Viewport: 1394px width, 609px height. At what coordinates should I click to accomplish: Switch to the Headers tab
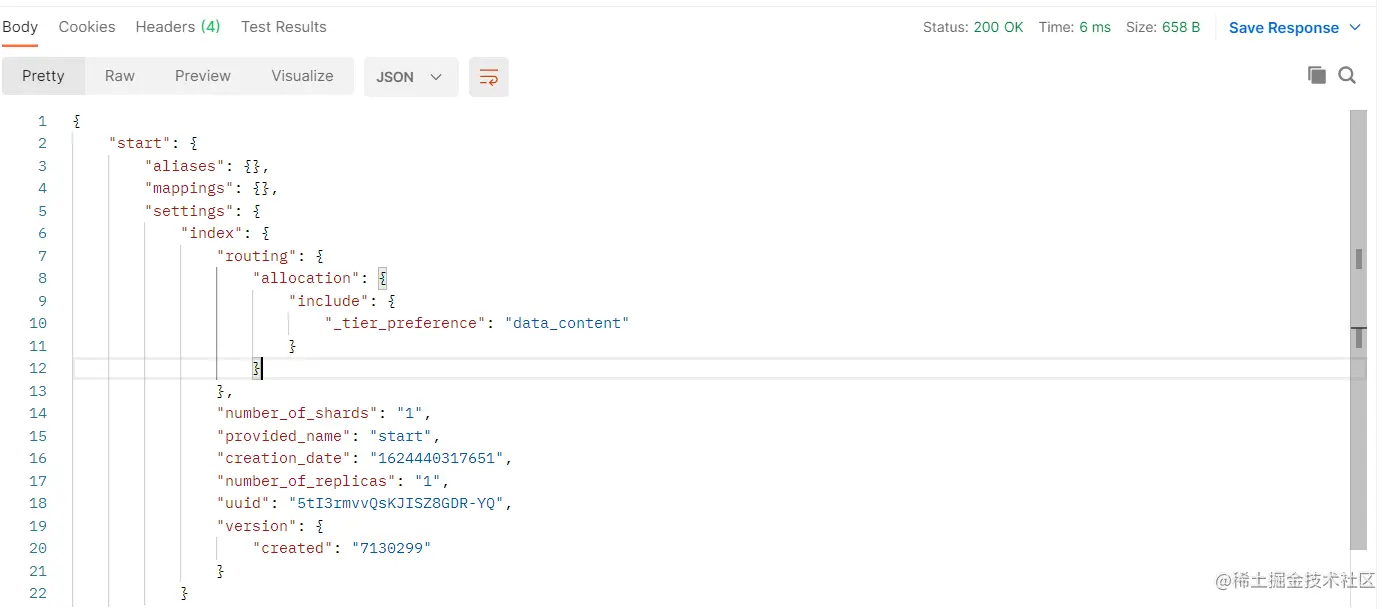[178, 27]
